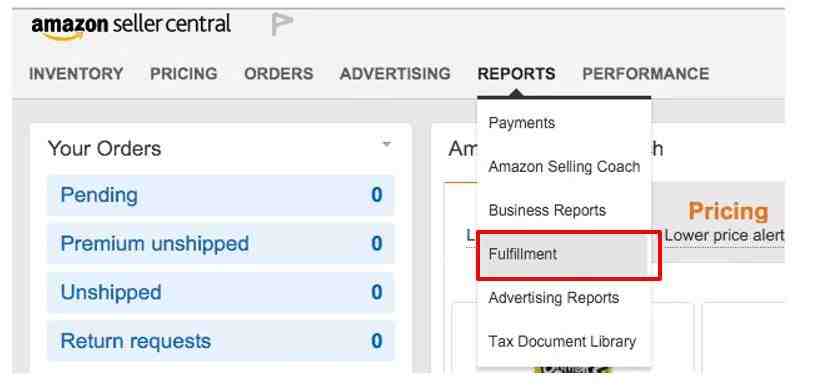View Unshipped orders
824x391 pixels.
coord(220,292)
